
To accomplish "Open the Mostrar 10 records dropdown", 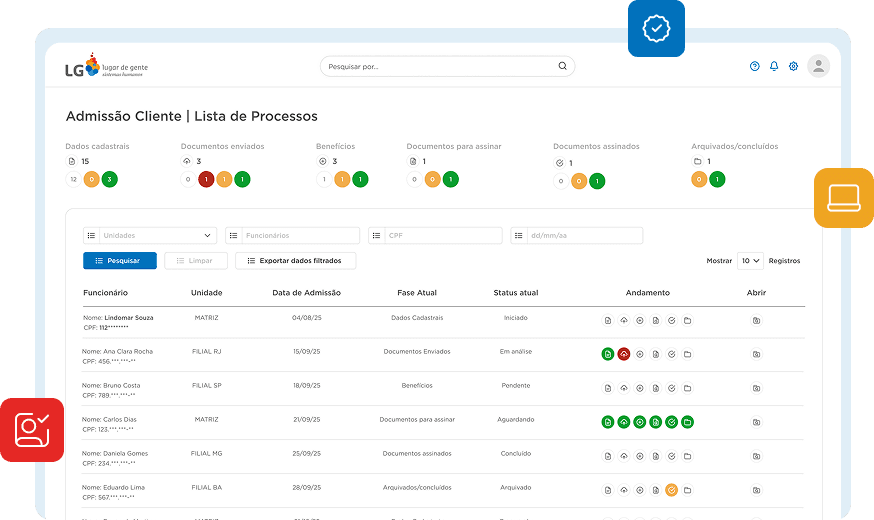I will pyautogui.click(x=750, y=261).
